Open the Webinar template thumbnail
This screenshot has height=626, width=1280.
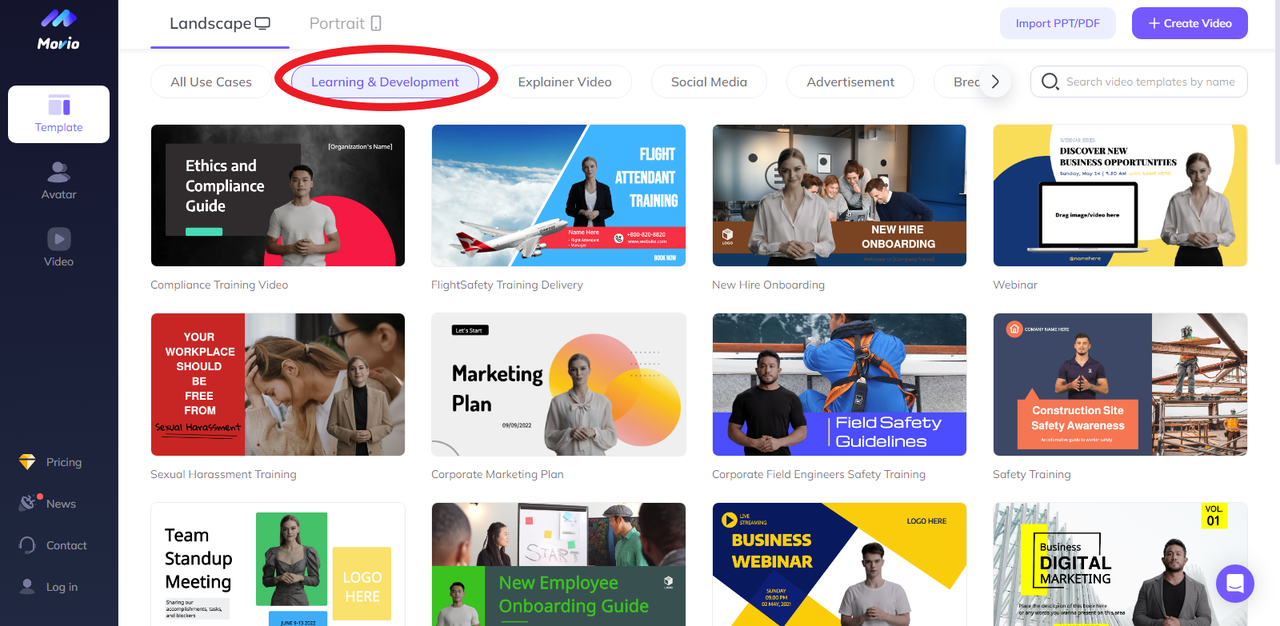[1120, 195]
